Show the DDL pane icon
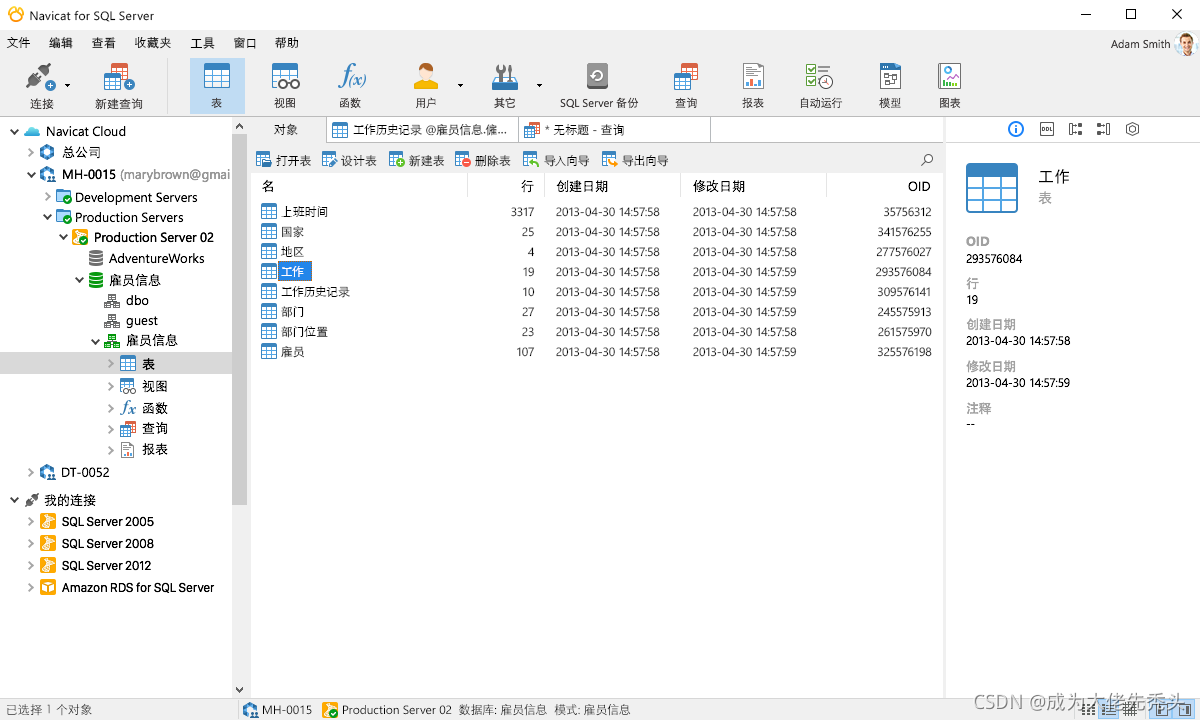The image size is (1200, 720). [1046, 129]
